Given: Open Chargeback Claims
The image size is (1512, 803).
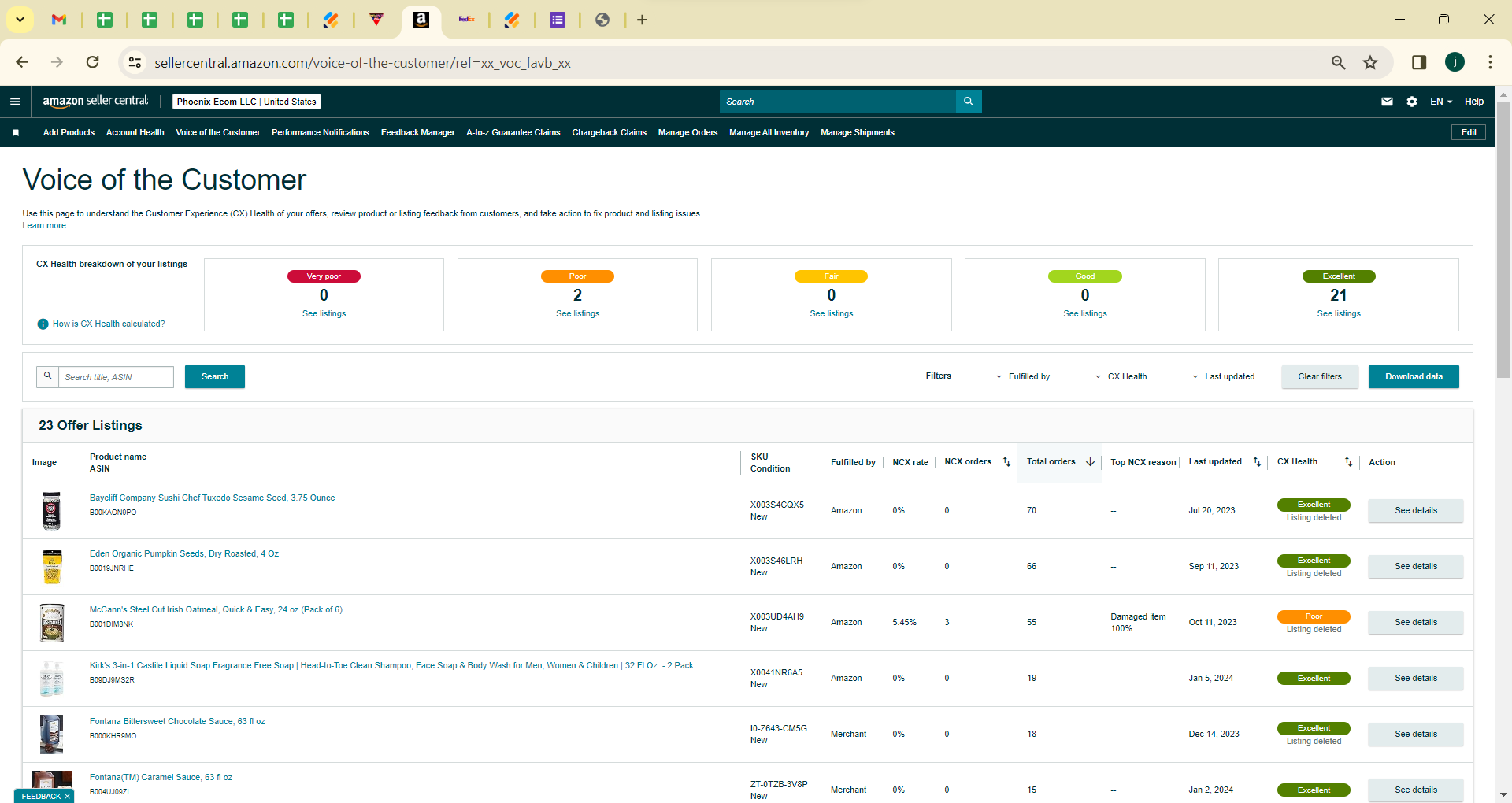Looking at the screenshot, I should pos(610,133).
